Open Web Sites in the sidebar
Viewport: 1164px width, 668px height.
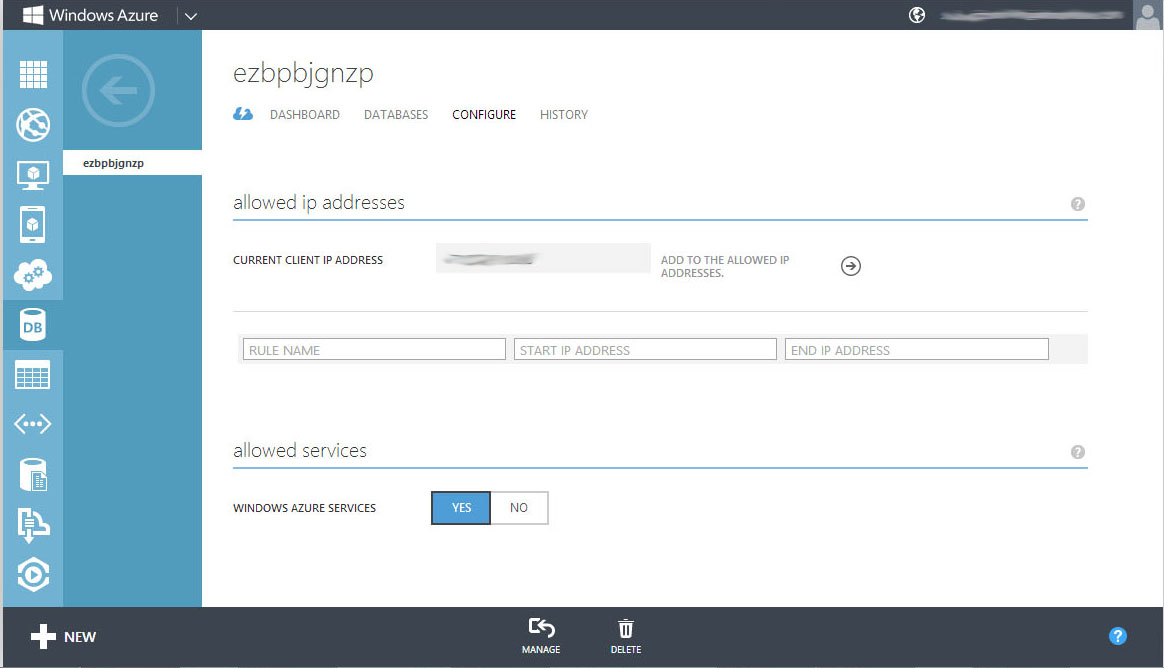point(33,125)
